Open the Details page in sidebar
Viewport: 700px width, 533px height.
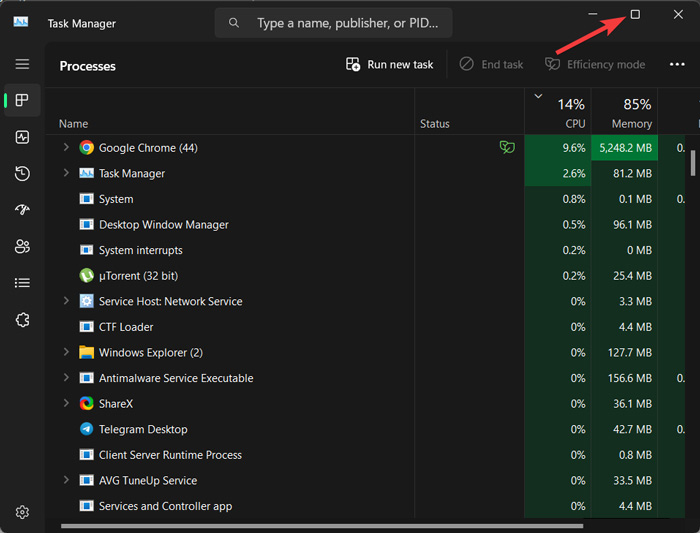pos(22,283)
